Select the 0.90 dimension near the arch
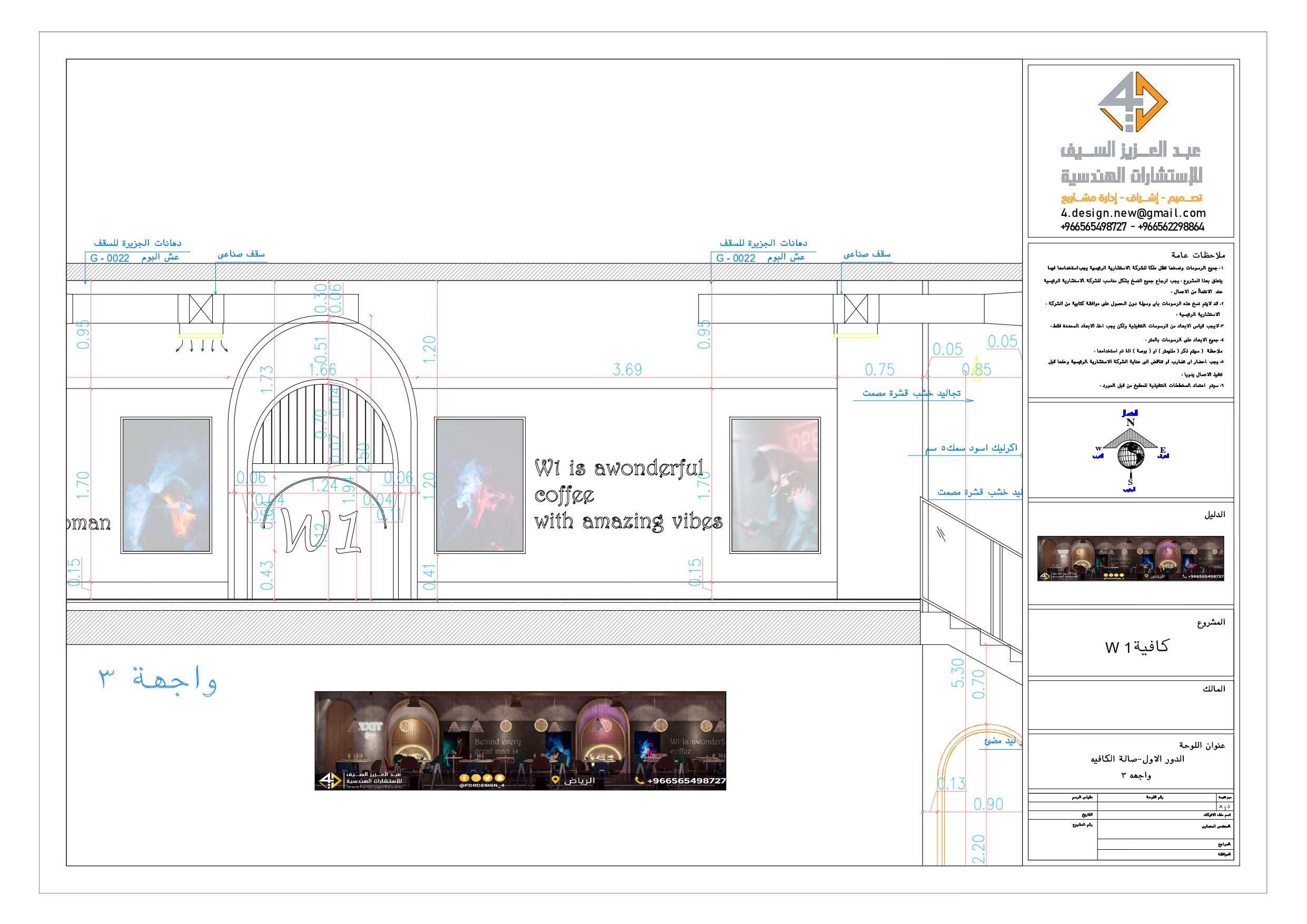This screenshot has height=924, width=1307. [988, 804]
